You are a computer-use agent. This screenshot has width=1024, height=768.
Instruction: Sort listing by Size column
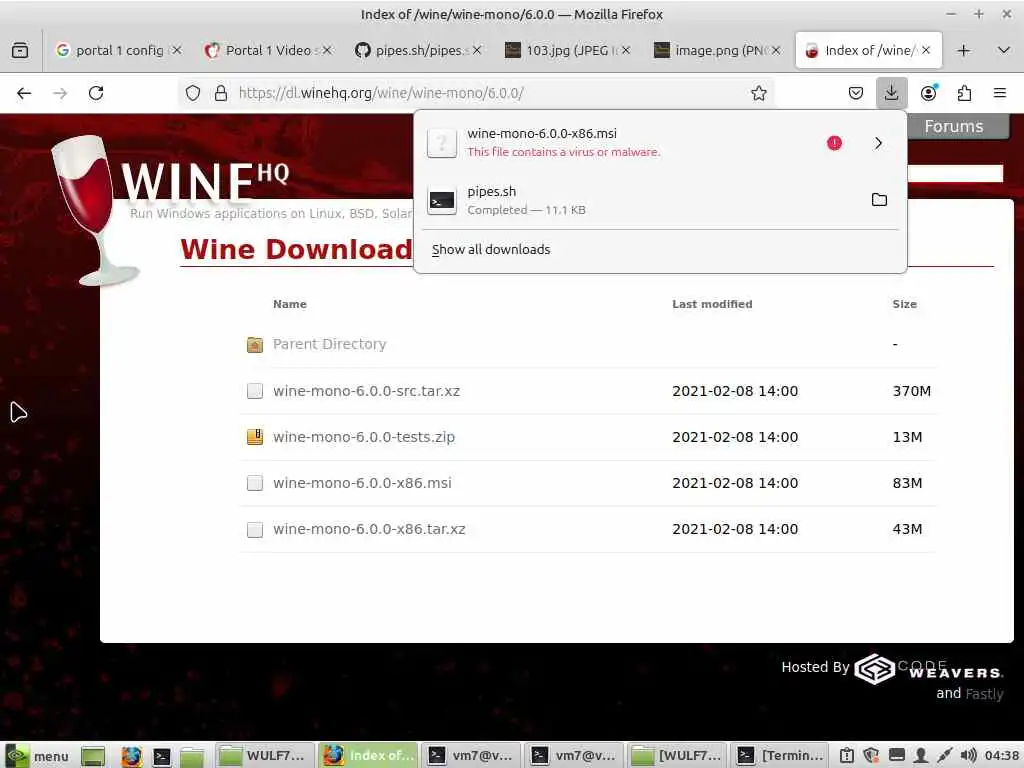click(904, 304)
